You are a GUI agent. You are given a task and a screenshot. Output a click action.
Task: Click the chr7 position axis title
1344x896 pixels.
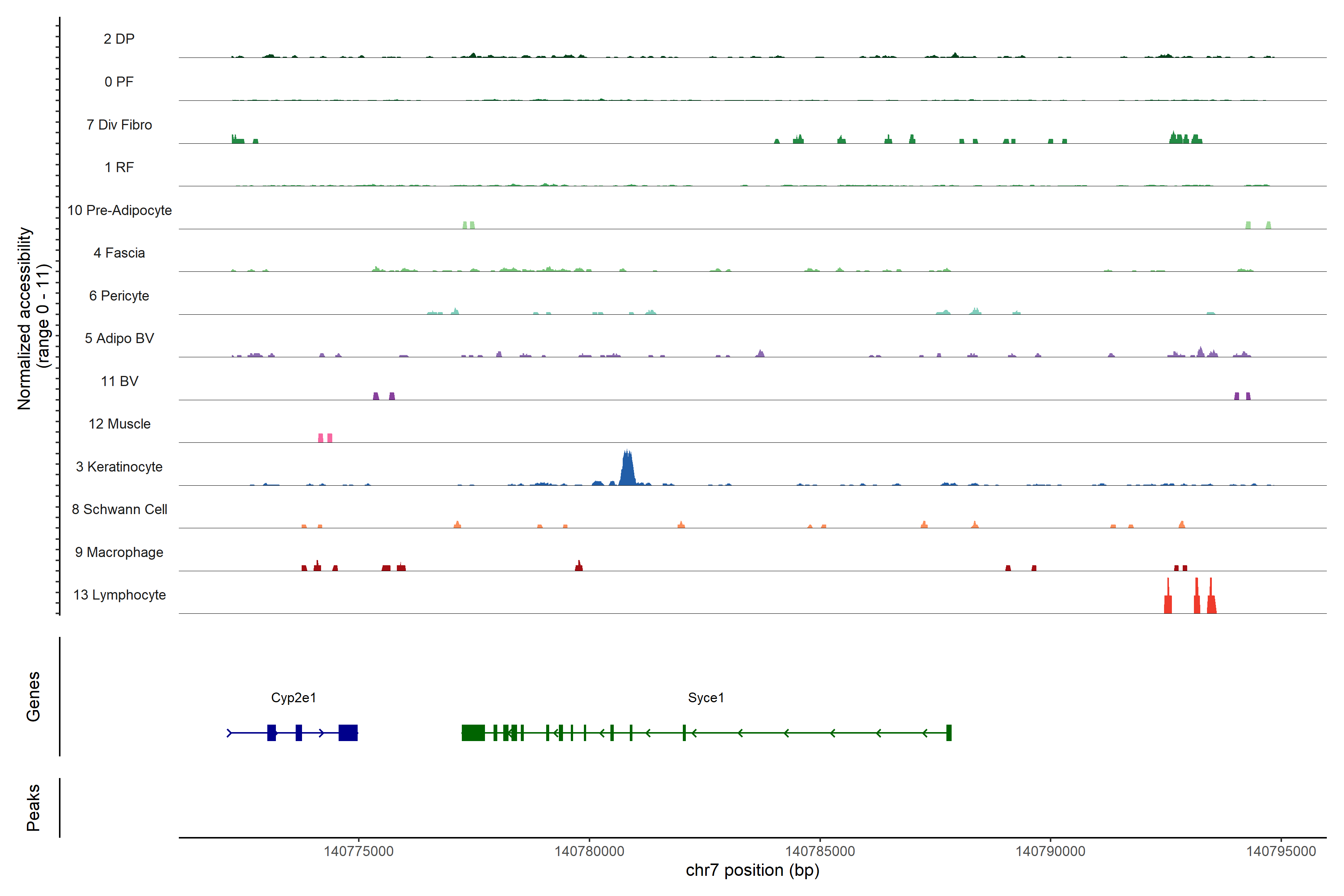752,870
